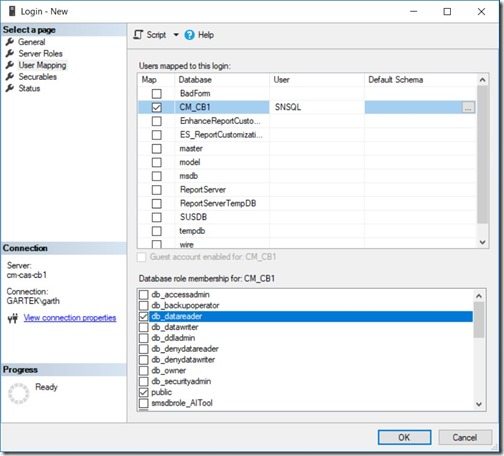This screenshot has width=504, height=456.
Task: Click the connection properties plug icon
Action: point(13,319)
